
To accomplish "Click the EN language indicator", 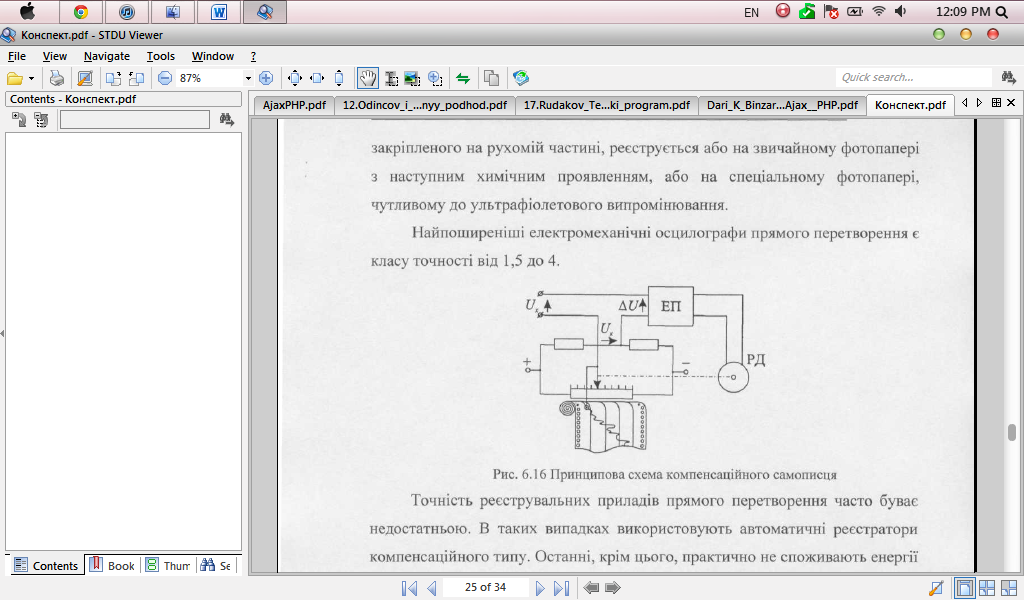I will tap(752, 12).
